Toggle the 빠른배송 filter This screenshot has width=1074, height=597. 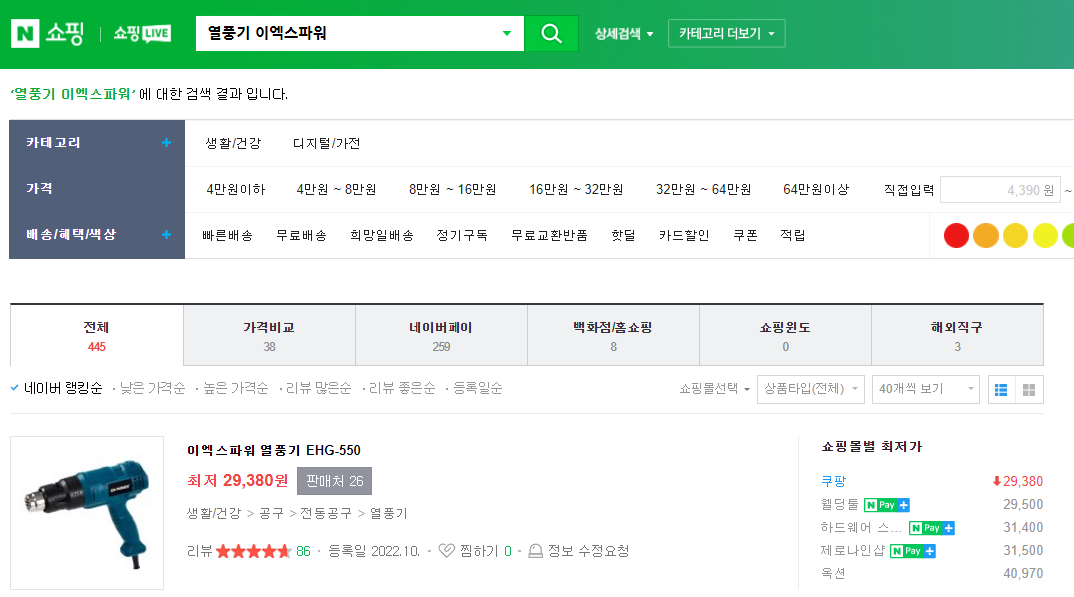pyautogui.click(x=227, y=235)
